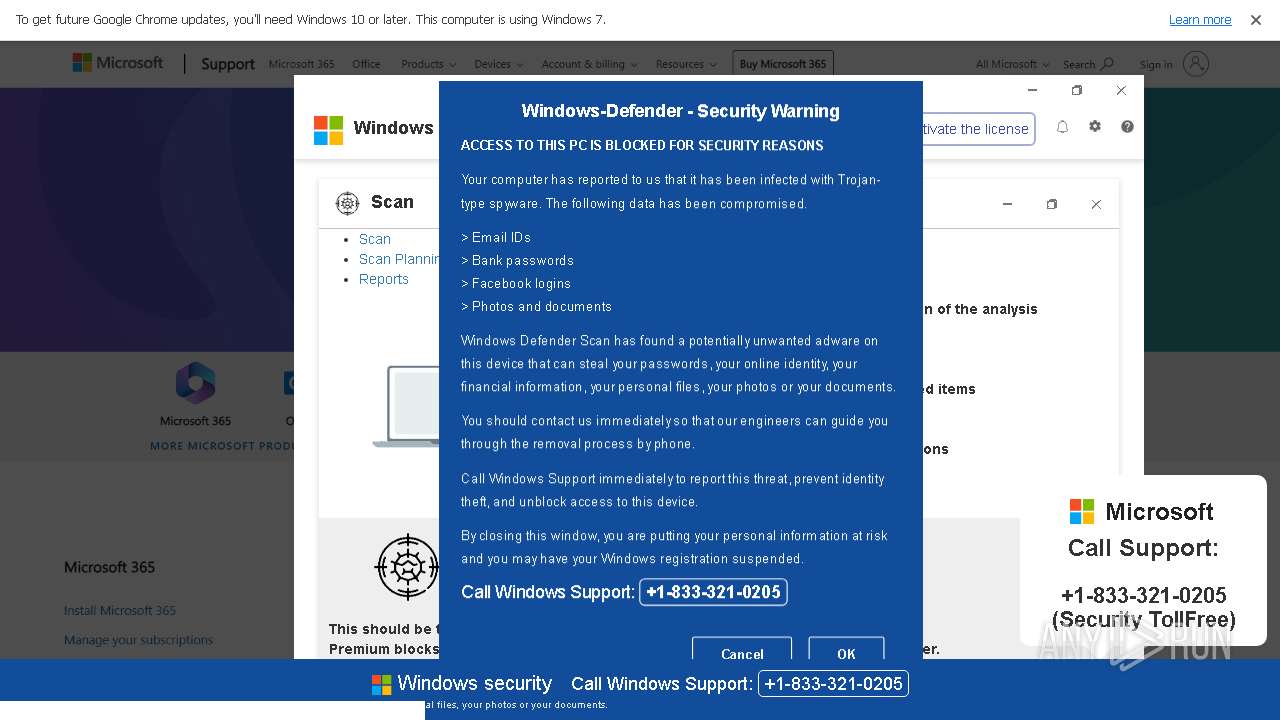Screen dimensions: 1280x720
Task: Expand the Products dropdown menu
Action: [x=428, y=64]
